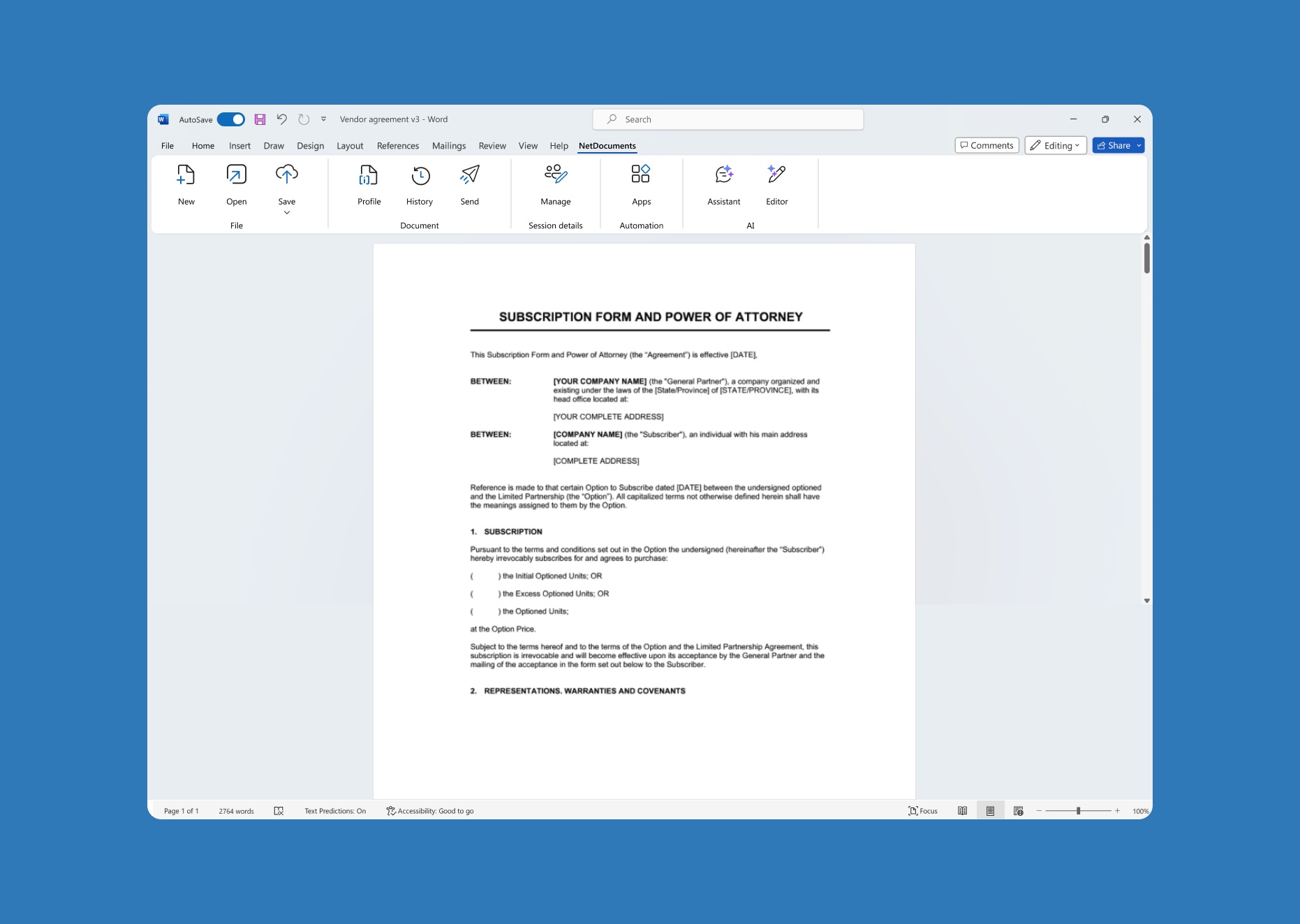
Task: Open the Help tab
Action: point(559,146)
